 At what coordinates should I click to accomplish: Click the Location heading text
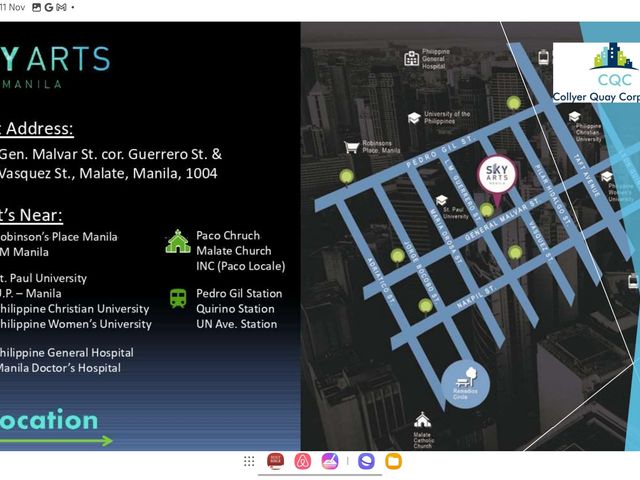49,420
